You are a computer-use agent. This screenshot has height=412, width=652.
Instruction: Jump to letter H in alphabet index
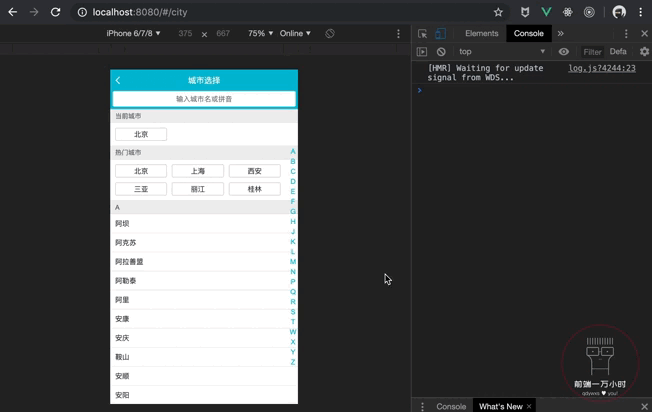pyautogui.click(x=293, y=222)
